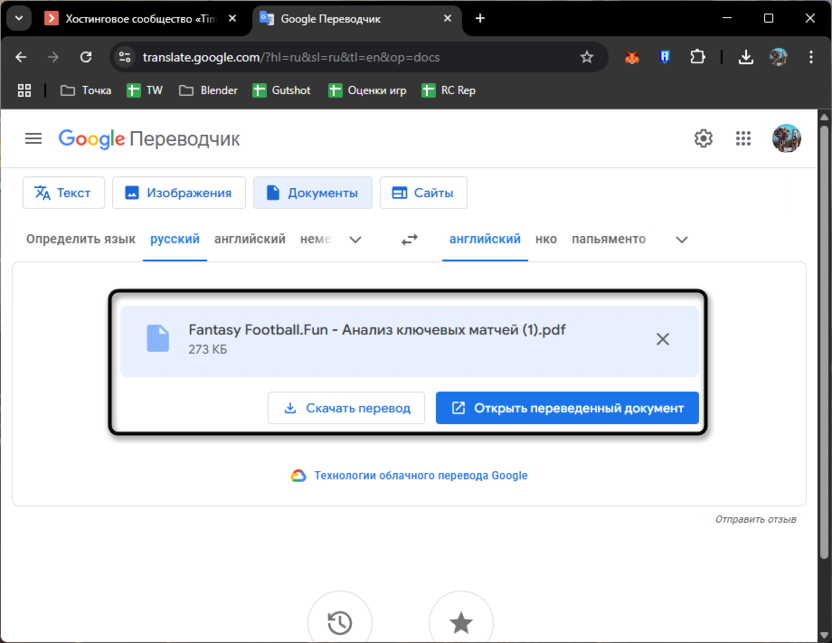Open the Bitwarden shield extension
This screenshot has width=832, height=643.
664,57
